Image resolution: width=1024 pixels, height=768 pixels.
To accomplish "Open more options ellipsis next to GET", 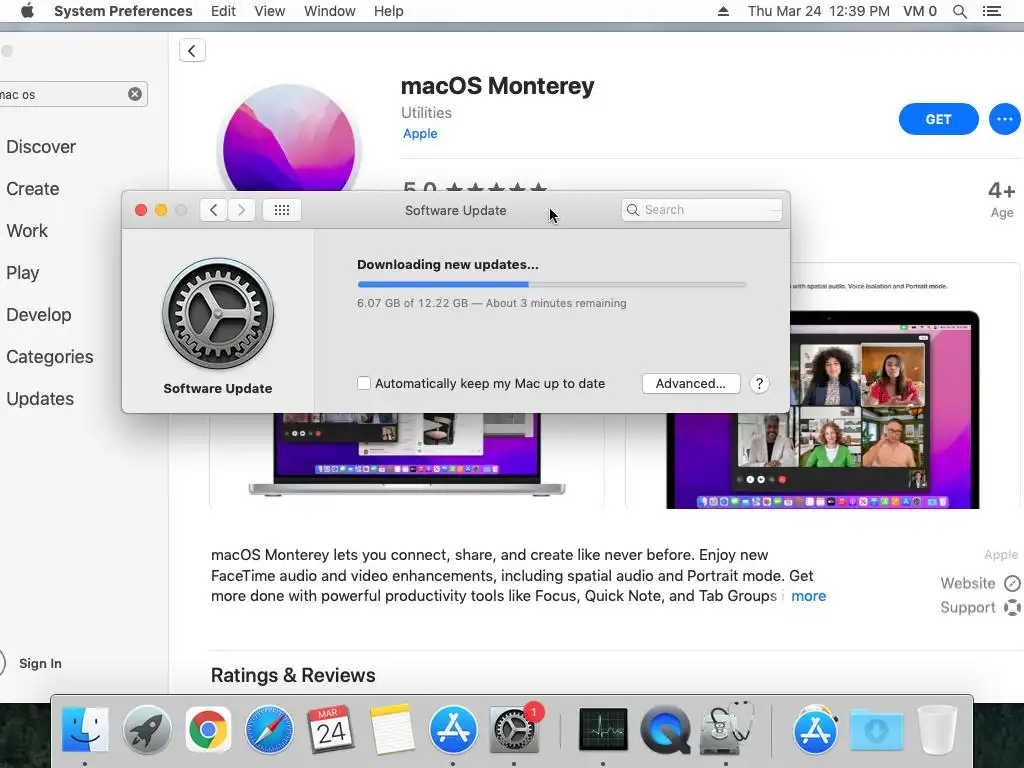I will pyautogui.click(x=1004, y=119).
